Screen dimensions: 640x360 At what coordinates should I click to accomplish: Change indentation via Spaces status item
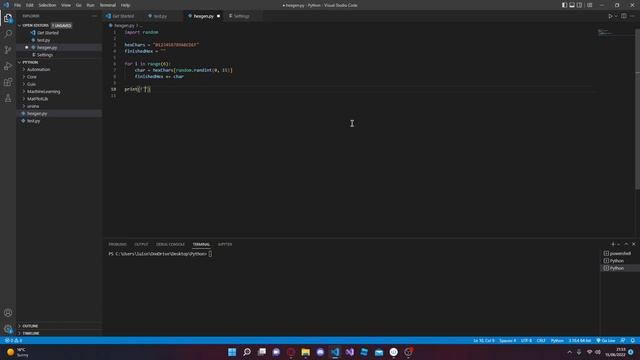pyautogui.click(x=507, y=340)
